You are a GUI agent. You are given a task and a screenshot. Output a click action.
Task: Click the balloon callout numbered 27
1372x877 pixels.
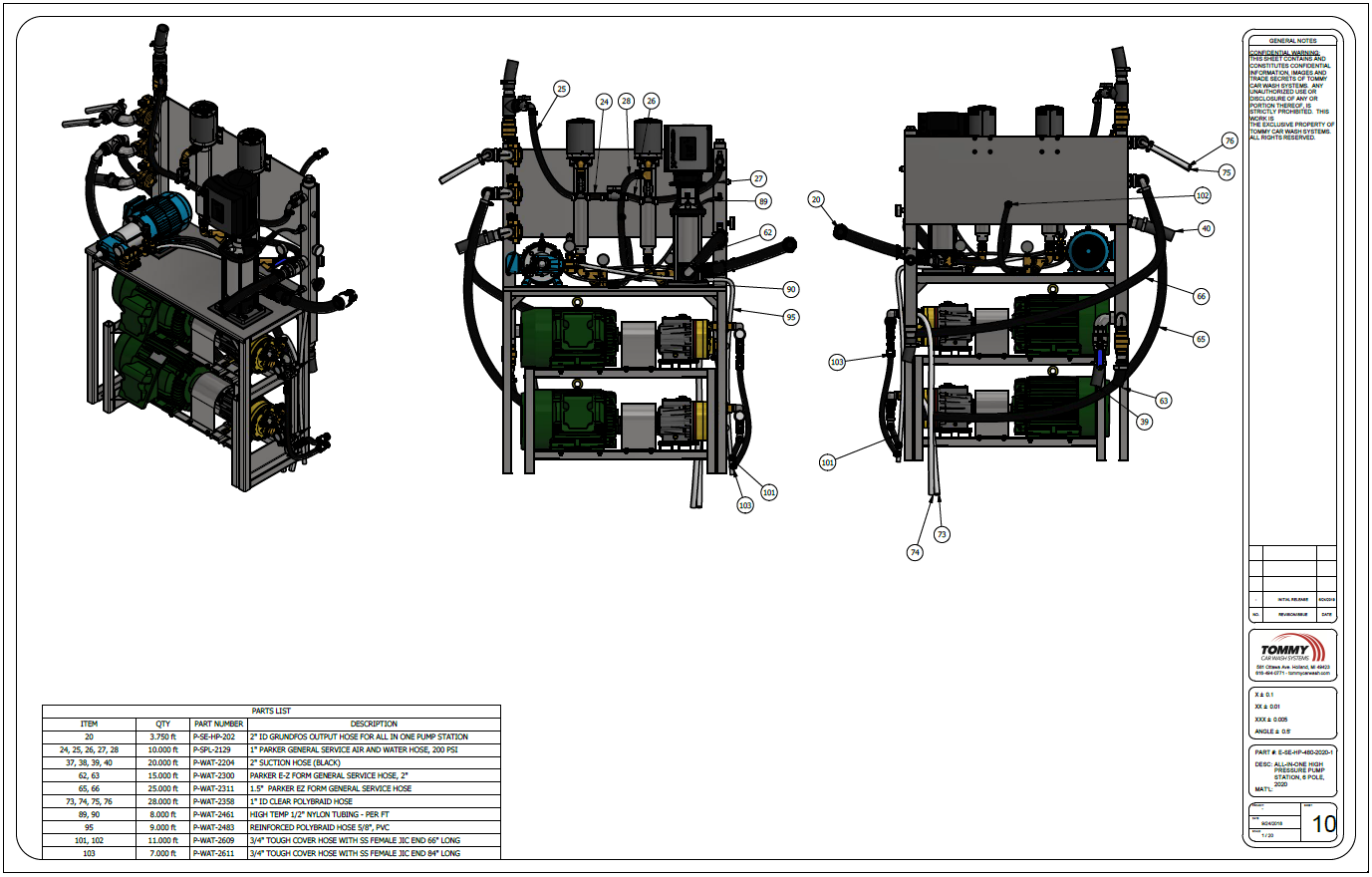click(x=758, y=178)
